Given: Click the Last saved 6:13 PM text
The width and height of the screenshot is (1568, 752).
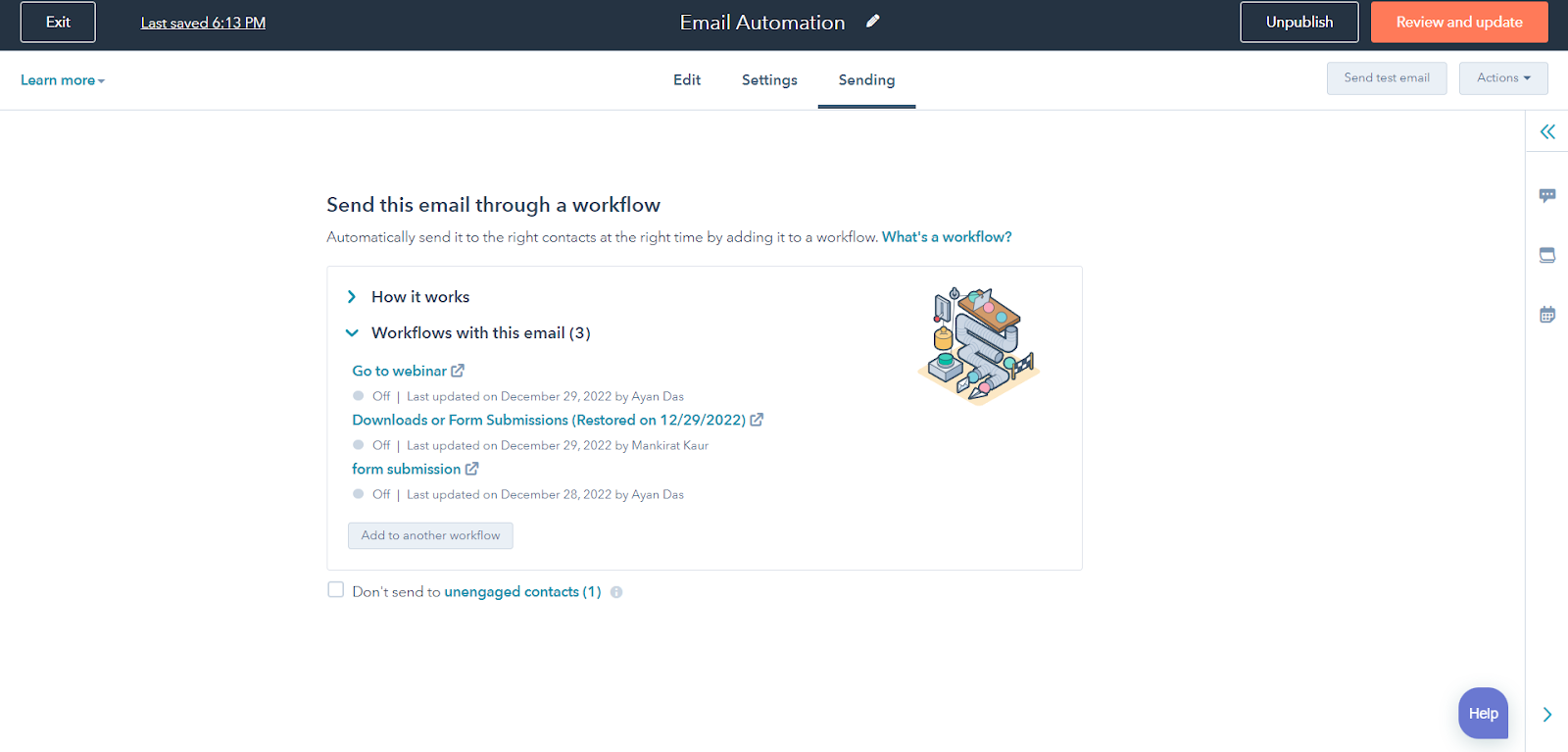Looking at the screenshot, I should [x=203, y=22].
